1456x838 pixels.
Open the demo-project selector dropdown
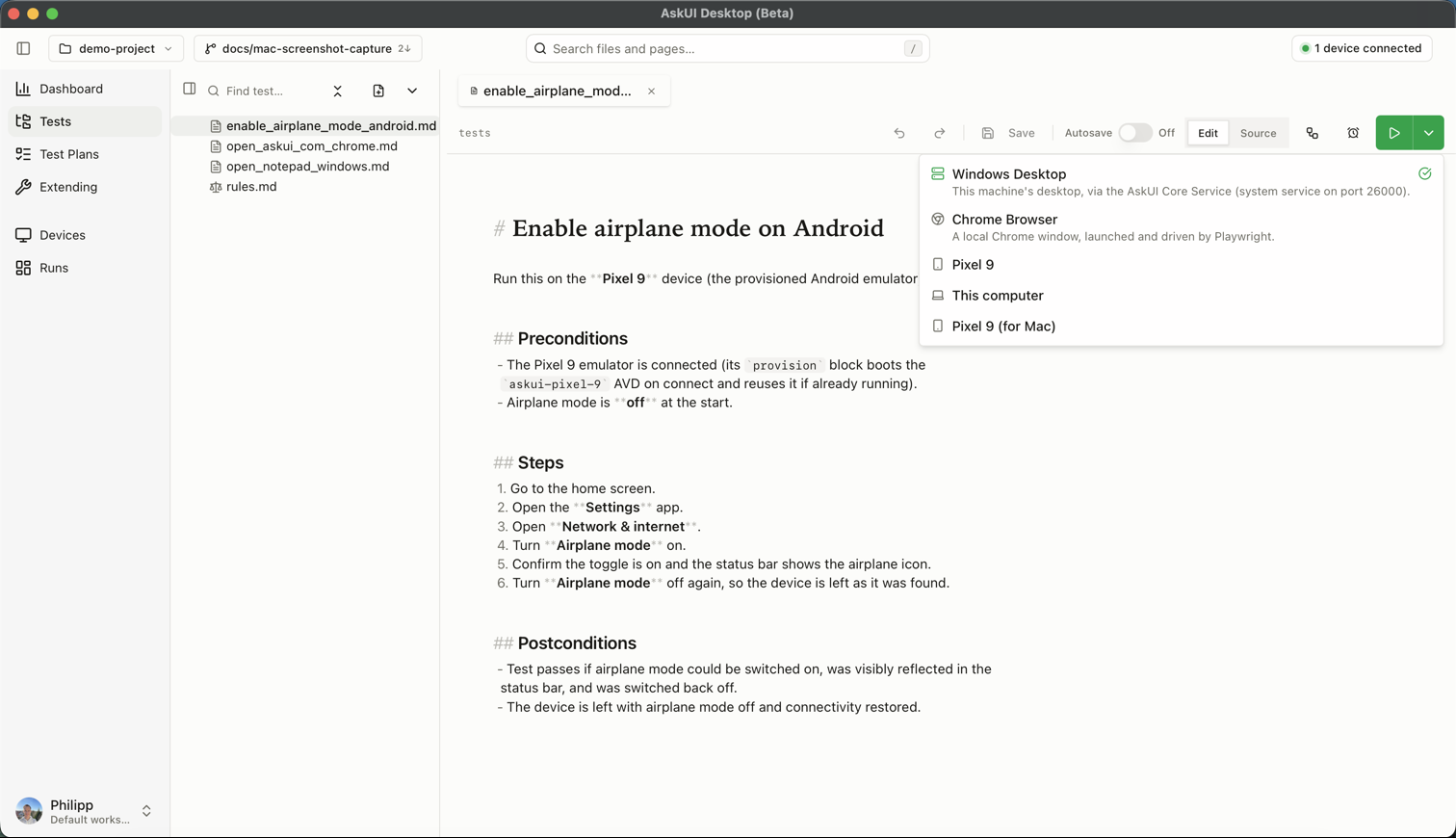116,48
